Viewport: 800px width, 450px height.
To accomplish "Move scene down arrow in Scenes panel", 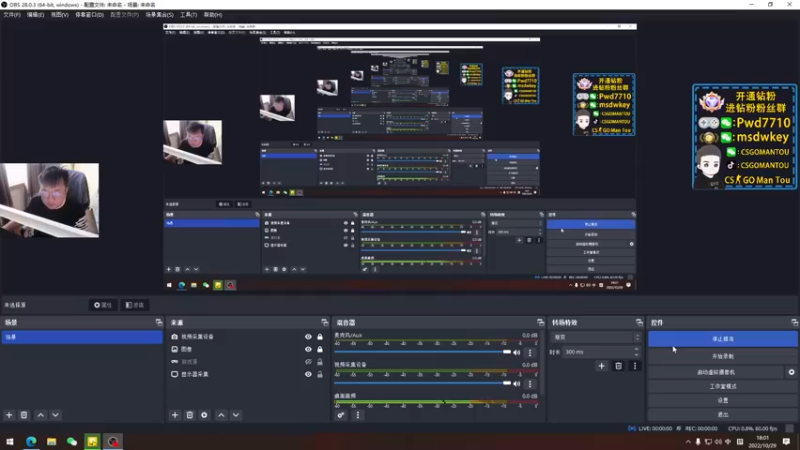I will click(56, 415).
